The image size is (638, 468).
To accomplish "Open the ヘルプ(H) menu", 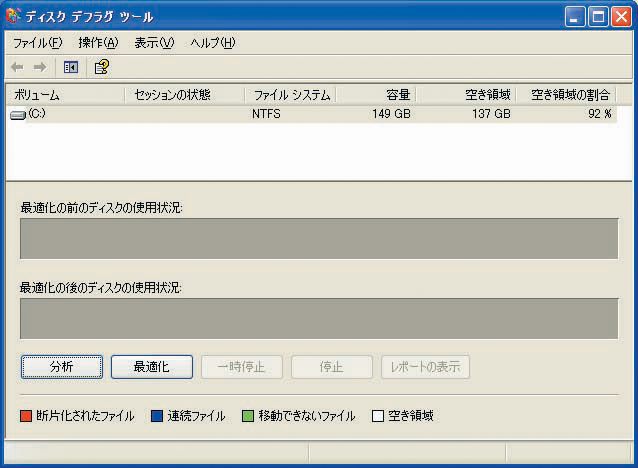I will click(x=213, y=43).
